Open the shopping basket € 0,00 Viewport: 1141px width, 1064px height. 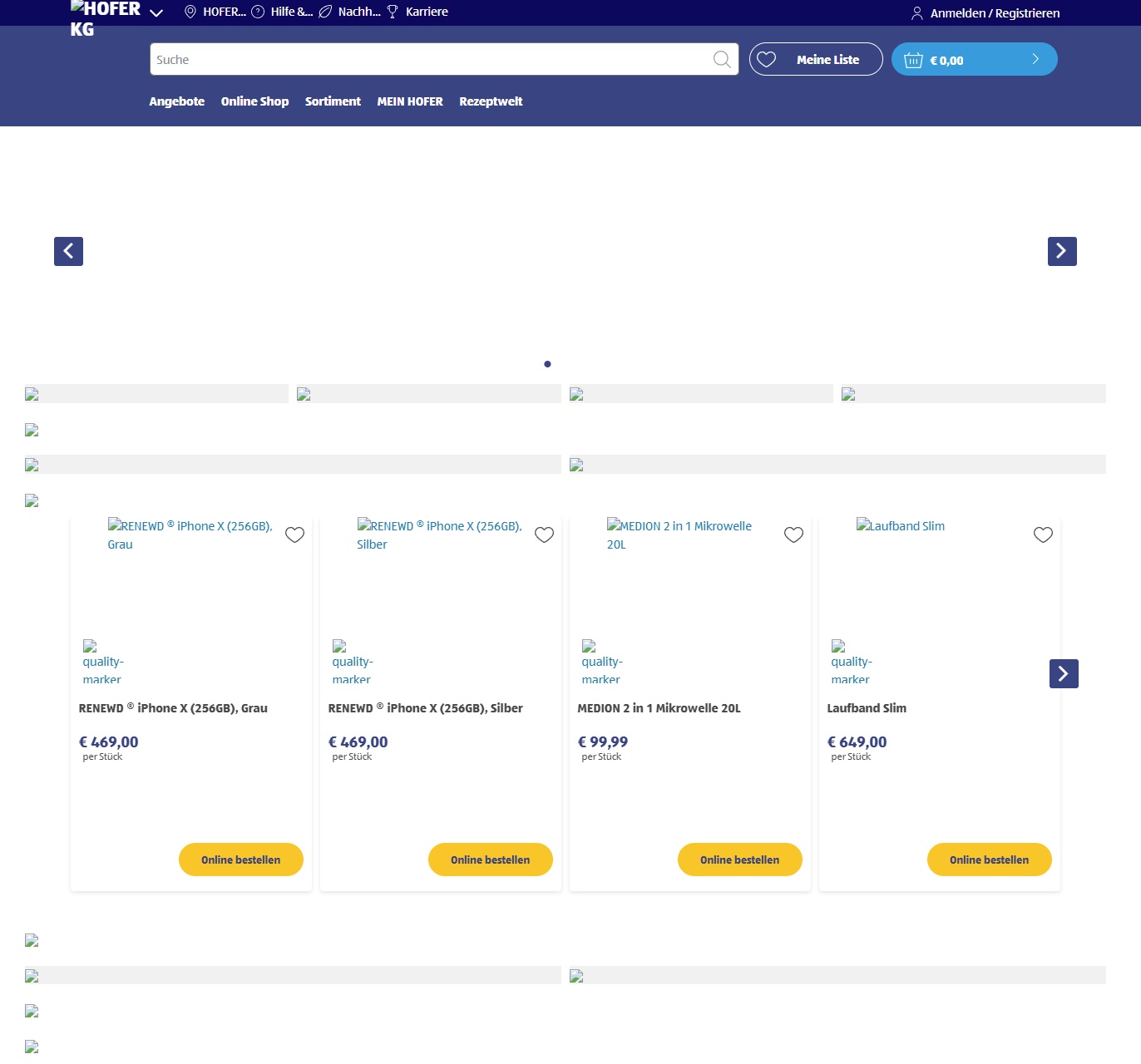(x=975, y=59)
